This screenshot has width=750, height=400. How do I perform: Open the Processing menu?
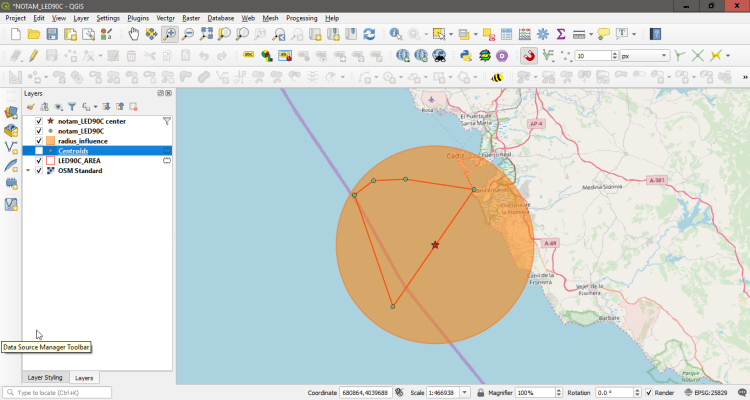tap(301, 18)
